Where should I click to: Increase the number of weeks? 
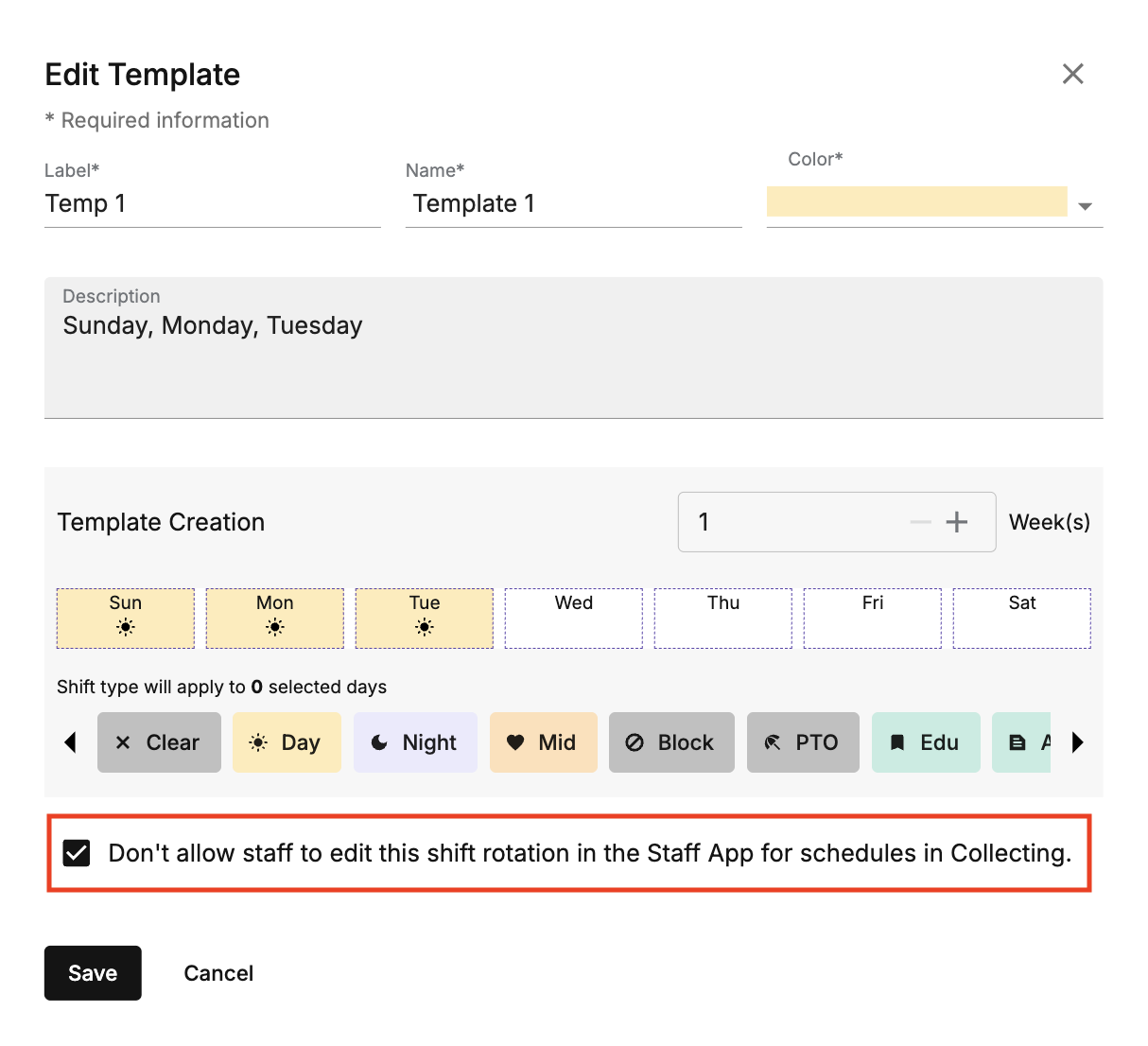click(x=957, y=522)
